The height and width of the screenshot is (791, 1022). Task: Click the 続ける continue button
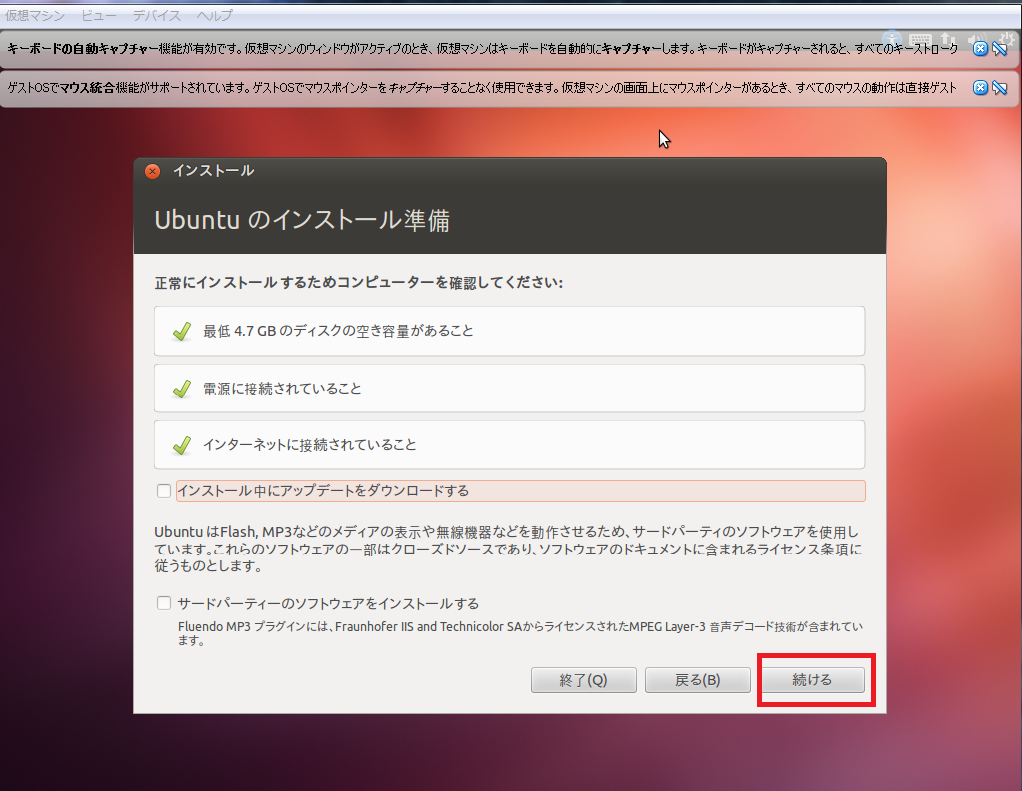(x=812, y=680)
